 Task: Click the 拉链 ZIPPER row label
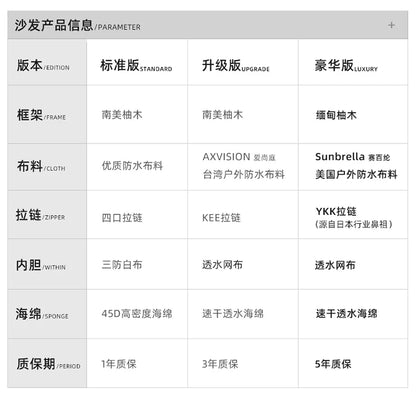coord(40,215)
